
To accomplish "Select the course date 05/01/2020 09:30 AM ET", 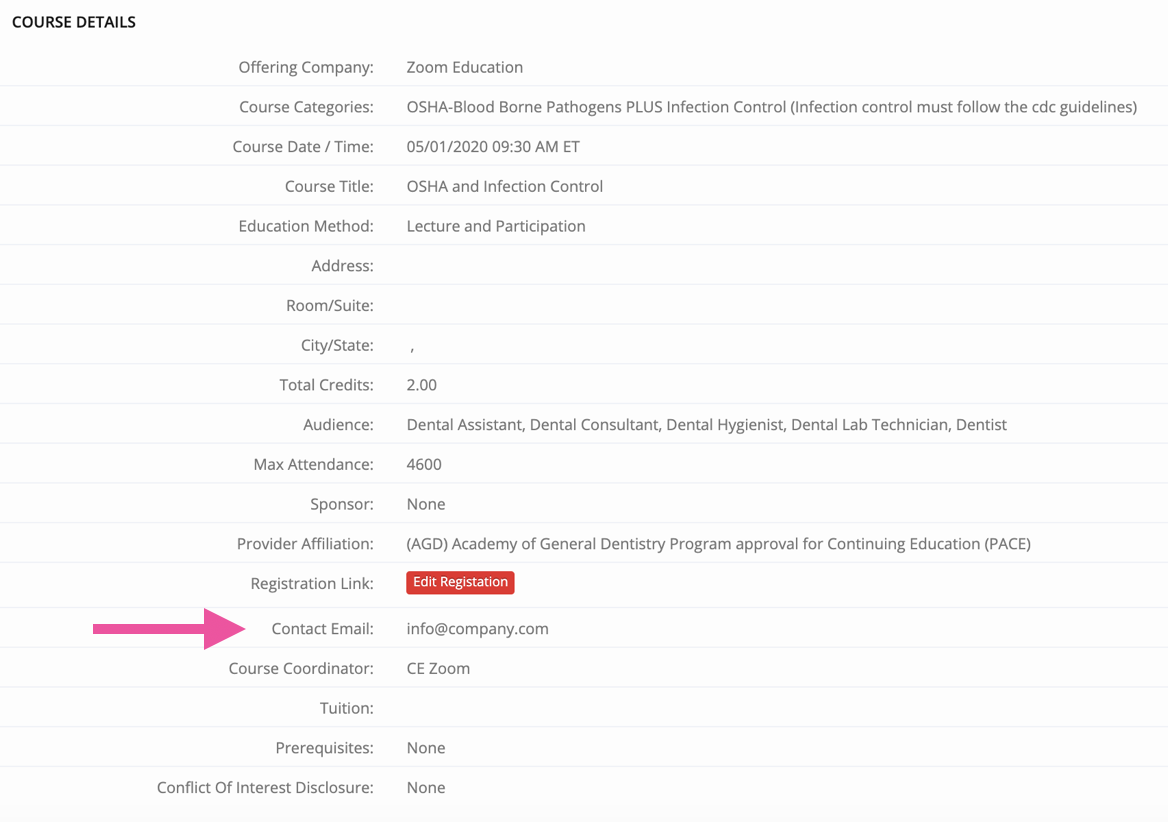I will [493, 147].
